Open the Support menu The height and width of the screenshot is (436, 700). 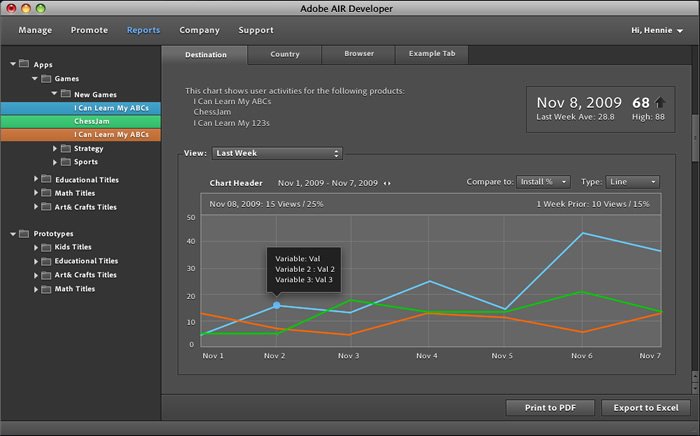click(x=256, y=30)
